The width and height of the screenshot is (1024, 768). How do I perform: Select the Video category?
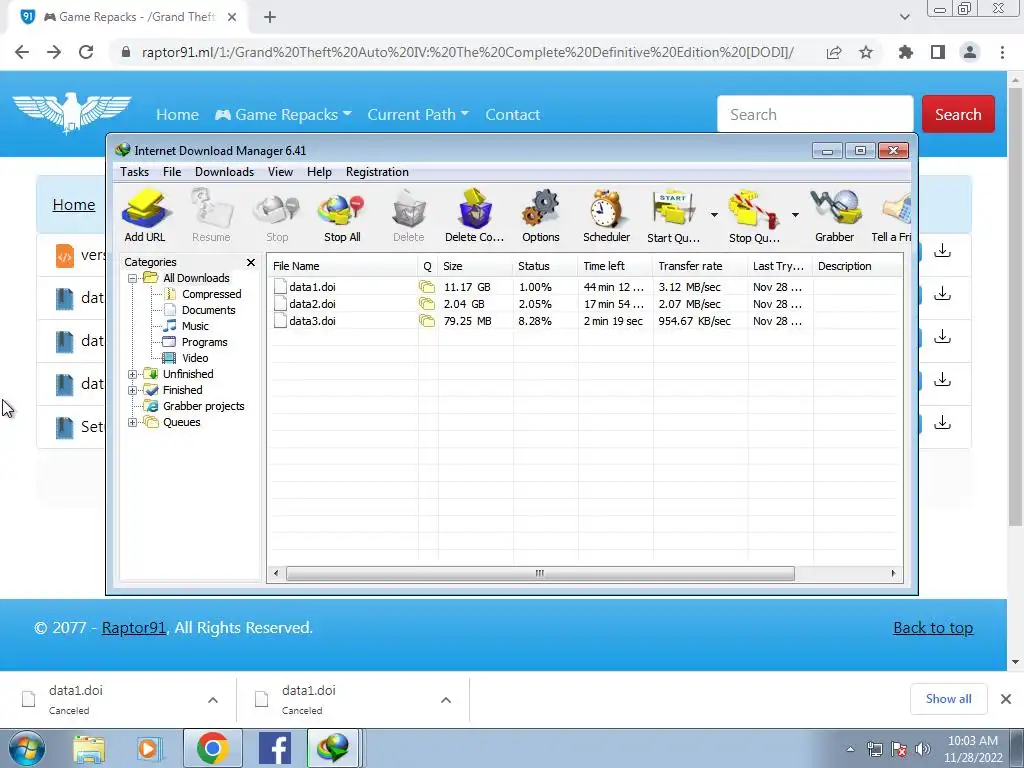tap(195, 358)
